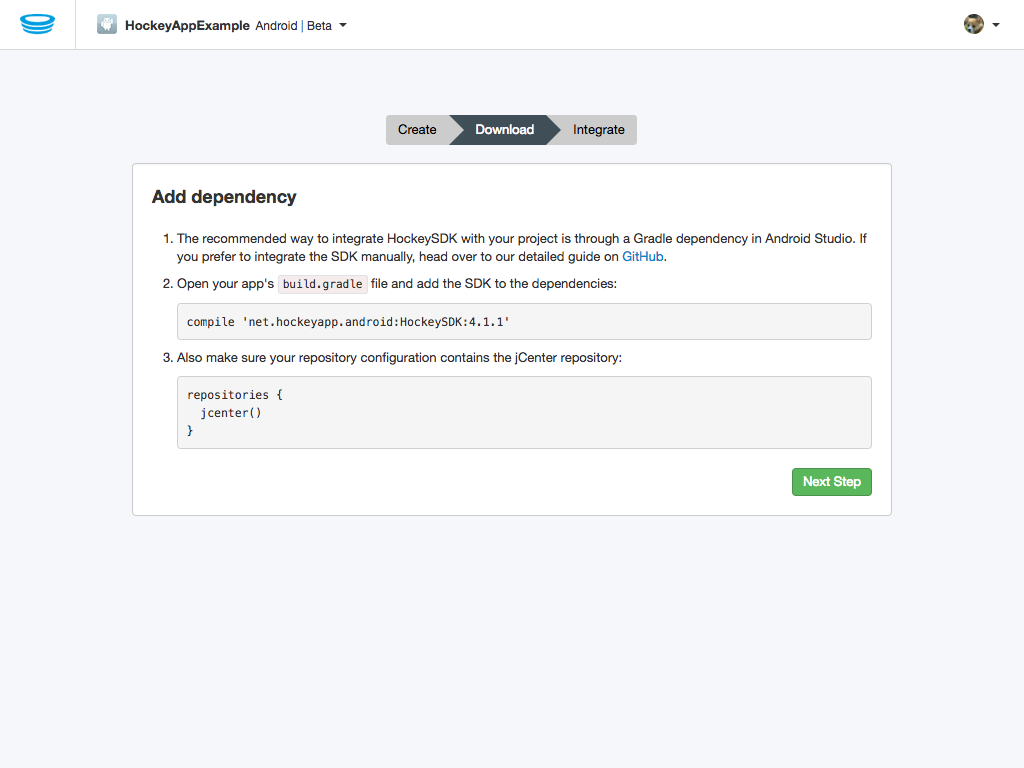Click the blue HockeyApp bucket emblem
Image resolution: width=1024 pixels, height=768 pixels.
pos(37,24)
